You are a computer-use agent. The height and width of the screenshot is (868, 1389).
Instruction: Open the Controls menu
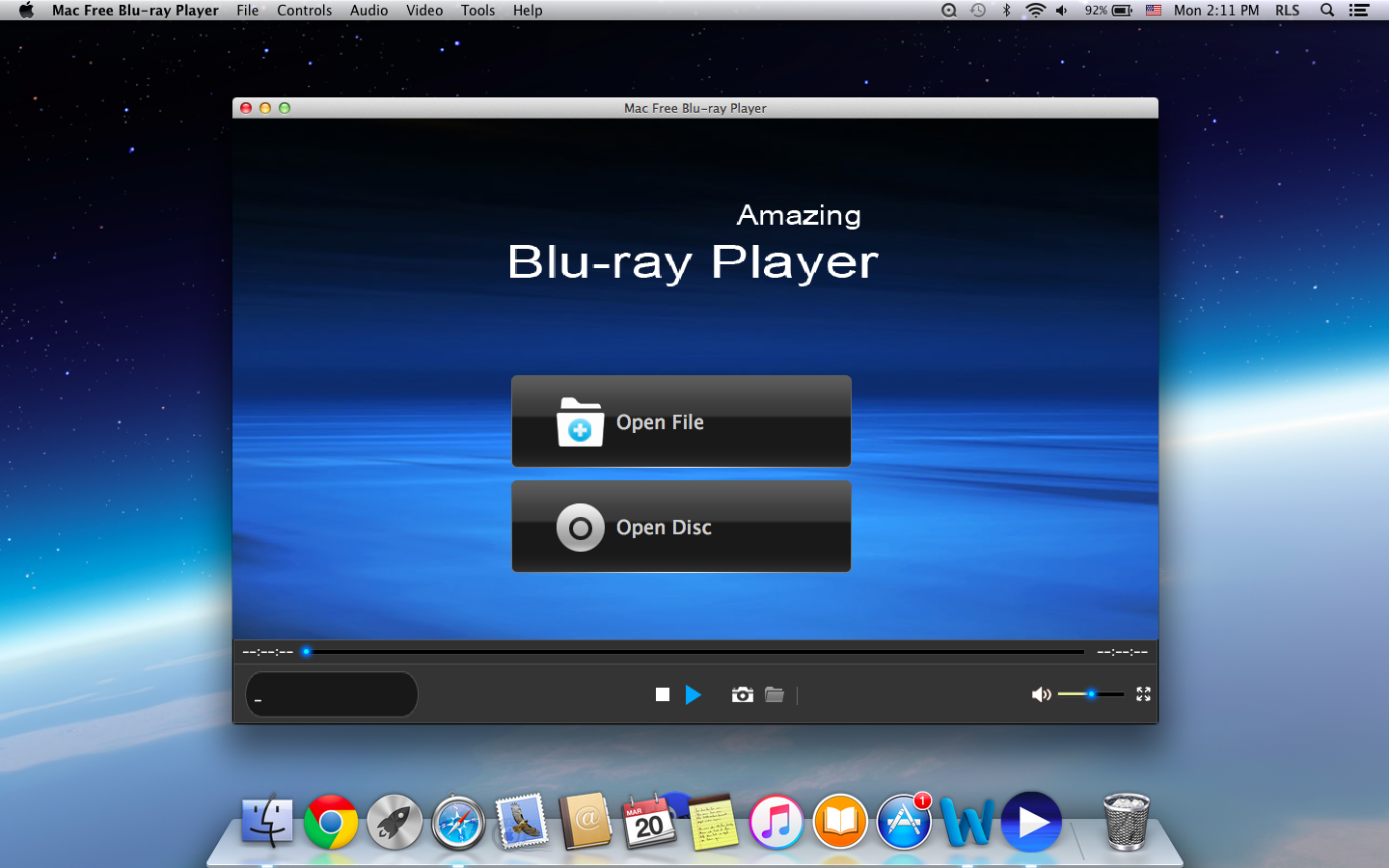304,11
